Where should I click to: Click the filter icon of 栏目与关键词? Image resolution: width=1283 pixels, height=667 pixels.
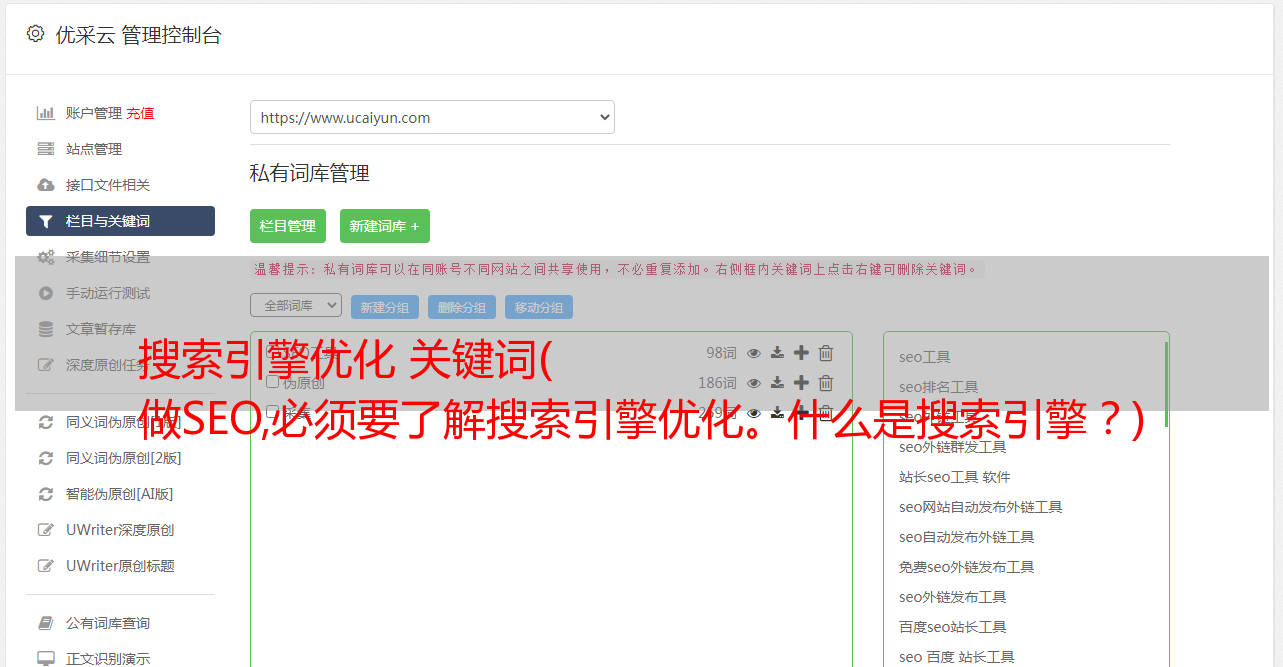pos(45,221)
